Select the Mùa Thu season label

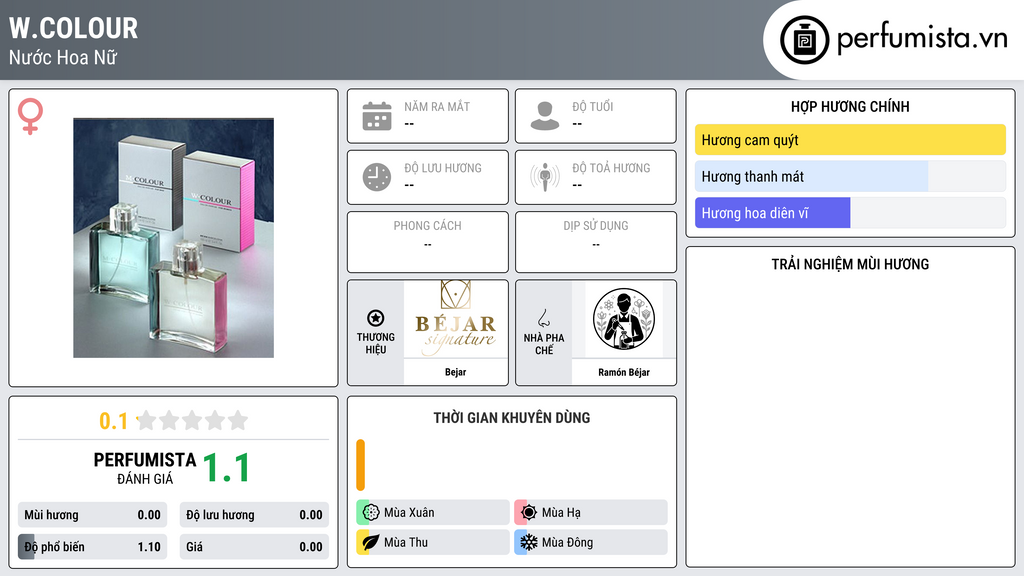pos(406,542)
